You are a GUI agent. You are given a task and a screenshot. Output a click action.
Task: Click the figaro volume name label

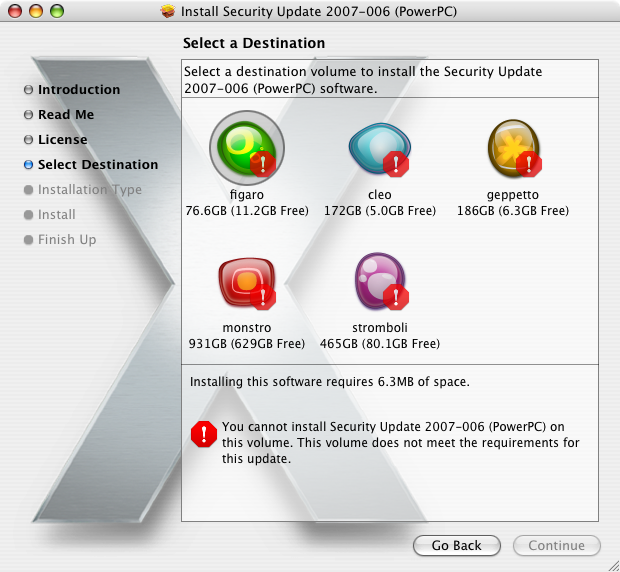[x=247, y=194]
